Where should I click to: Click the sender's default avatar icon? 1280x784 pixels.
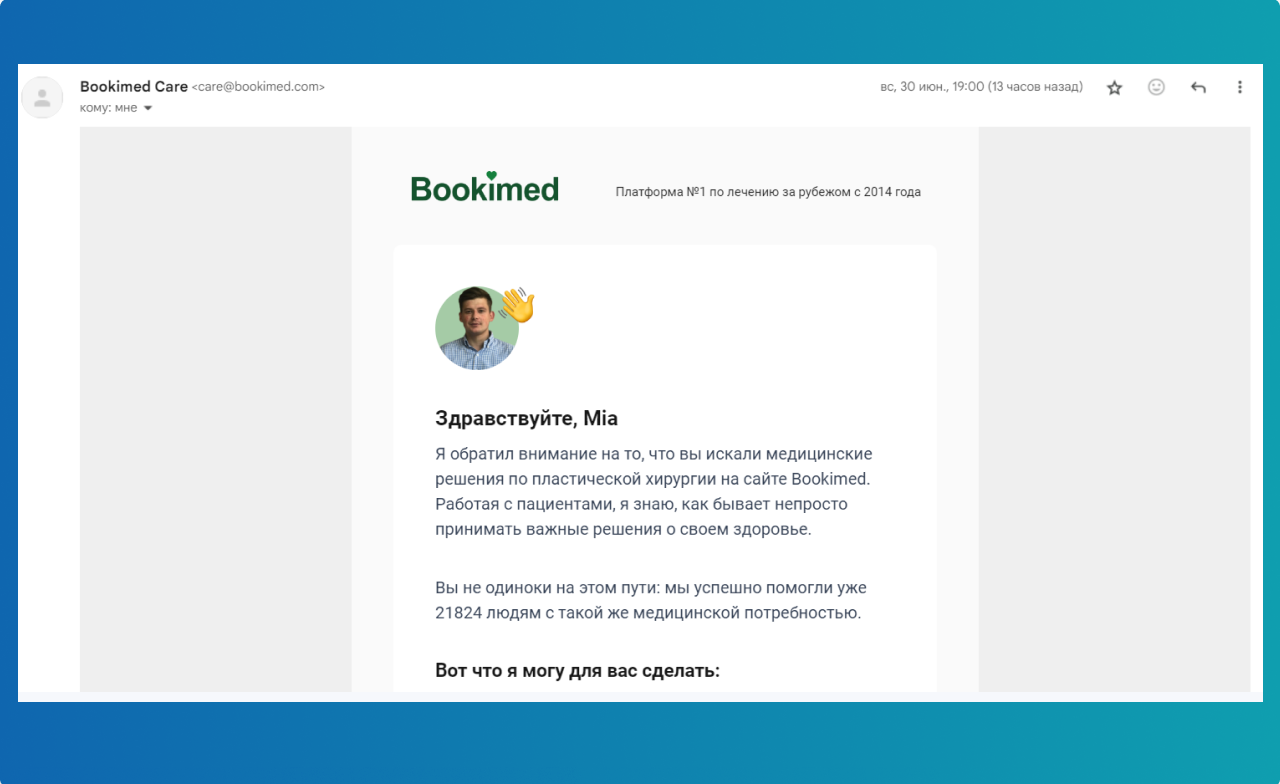(x=42, y=97)
